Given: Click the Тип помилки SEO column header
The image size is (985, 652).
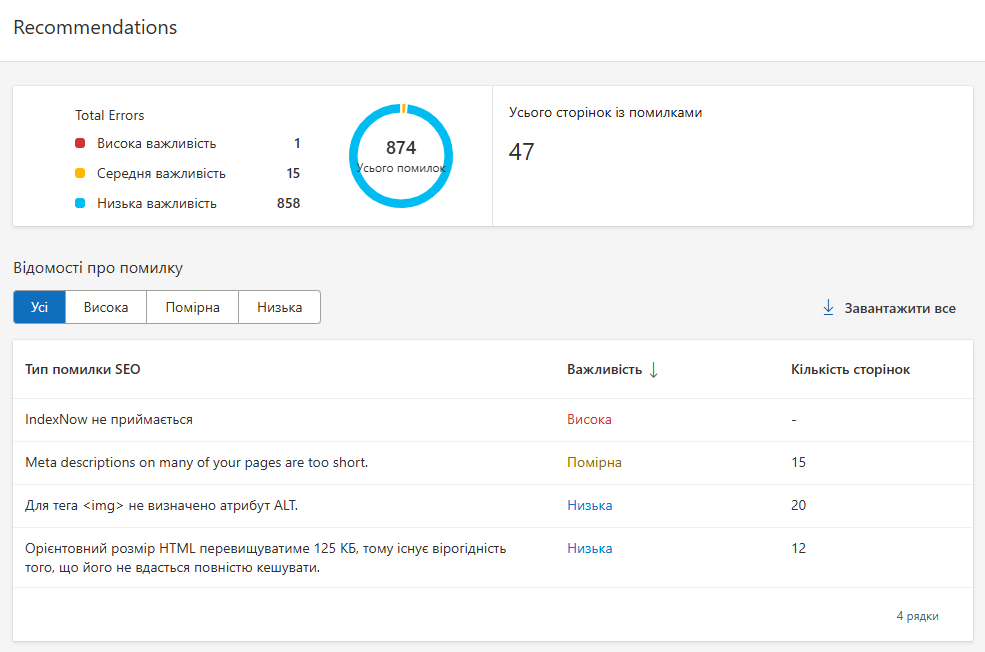Looking at the screenshot, I should click(x=83, y=370).
